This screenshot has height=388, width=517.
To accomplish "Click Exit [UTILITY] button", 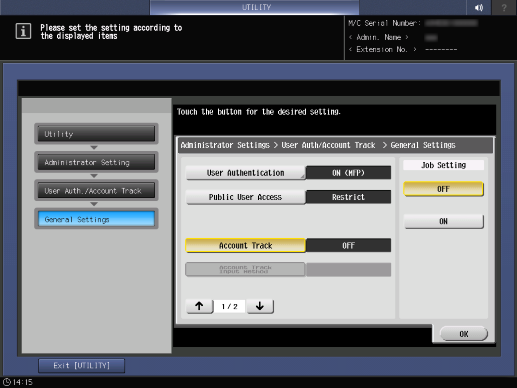I will (x=81, y=366).
